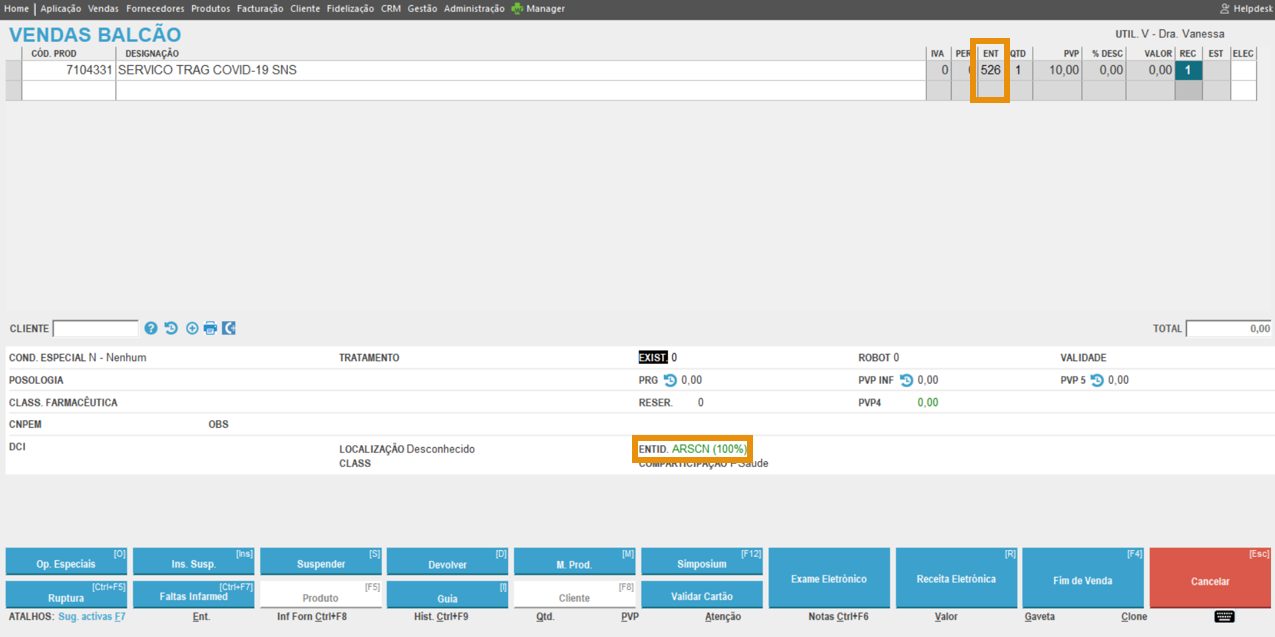Click the Op. Especiais button
This screenshot has width=1275, height=637.
point(66,564)
